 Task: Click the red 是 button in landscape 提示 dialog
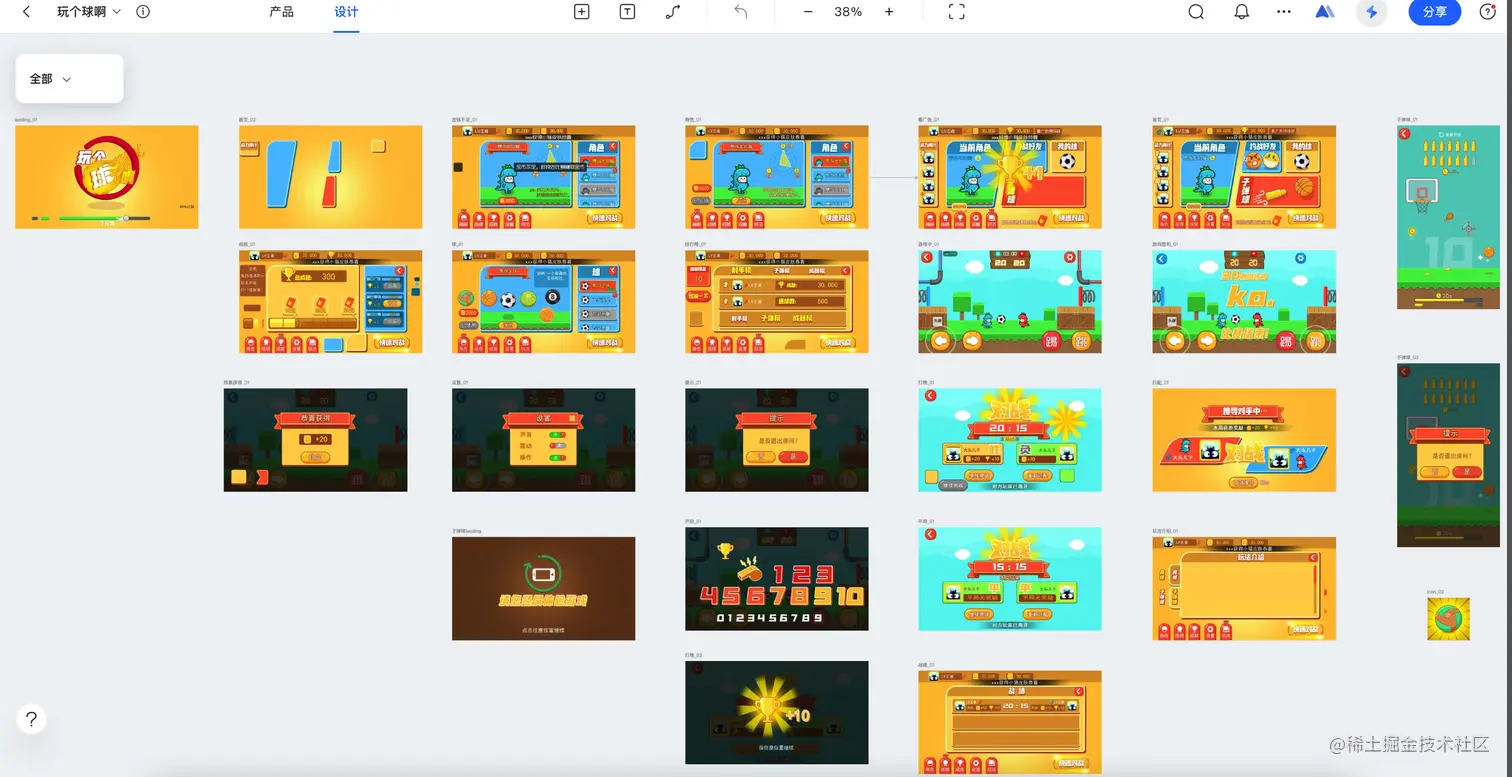(793, 456)
